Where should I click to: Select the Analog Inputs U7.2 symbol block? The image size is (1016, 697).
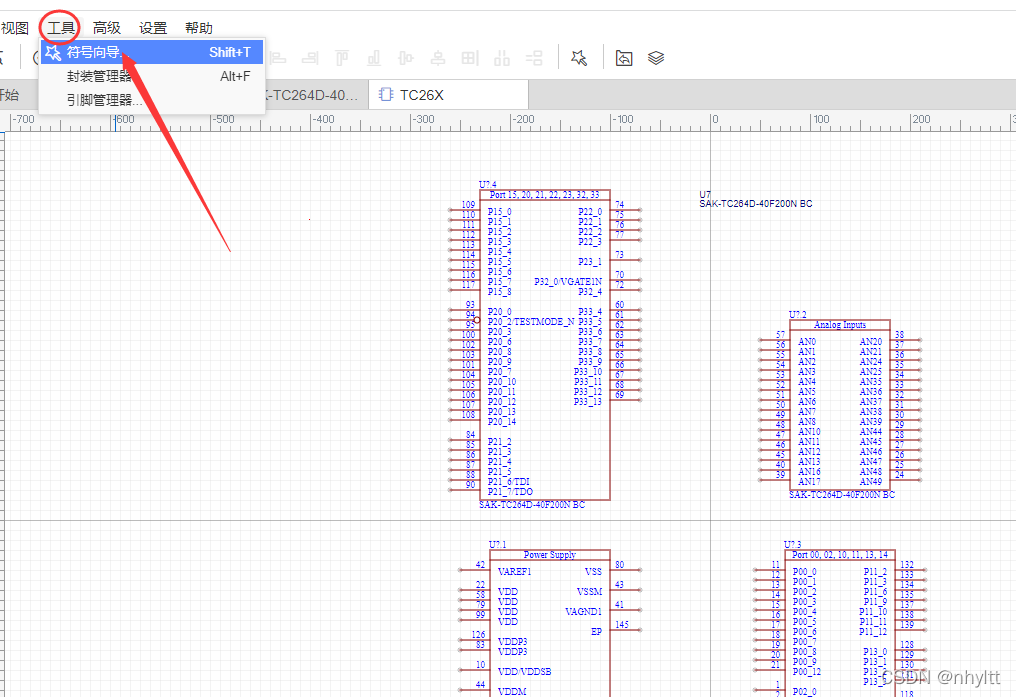(x=840, y=410)
